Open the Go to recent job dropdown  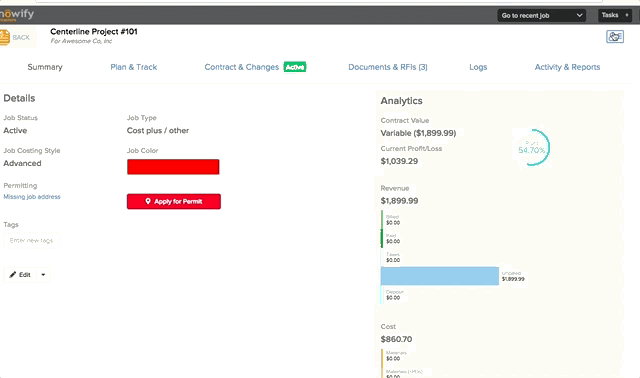click(541, 16)
